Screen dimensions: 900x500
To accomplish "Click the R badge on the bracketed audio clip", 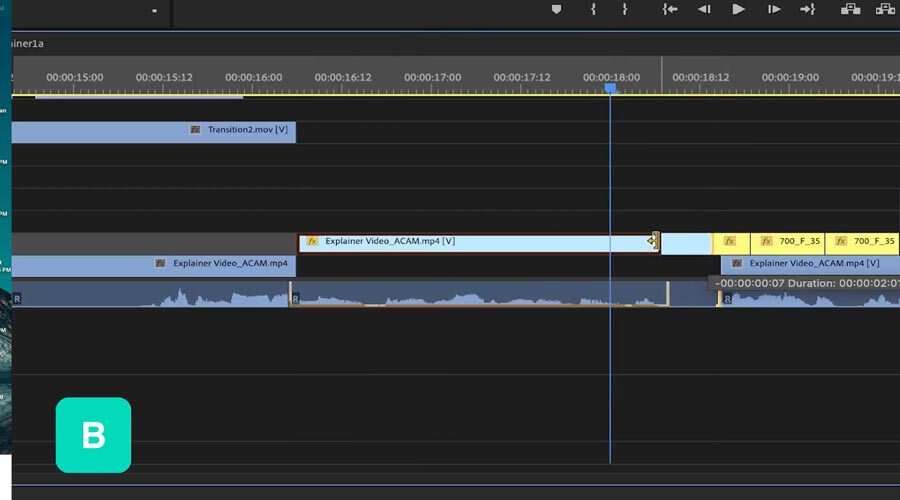I will (x=295, y=299).
